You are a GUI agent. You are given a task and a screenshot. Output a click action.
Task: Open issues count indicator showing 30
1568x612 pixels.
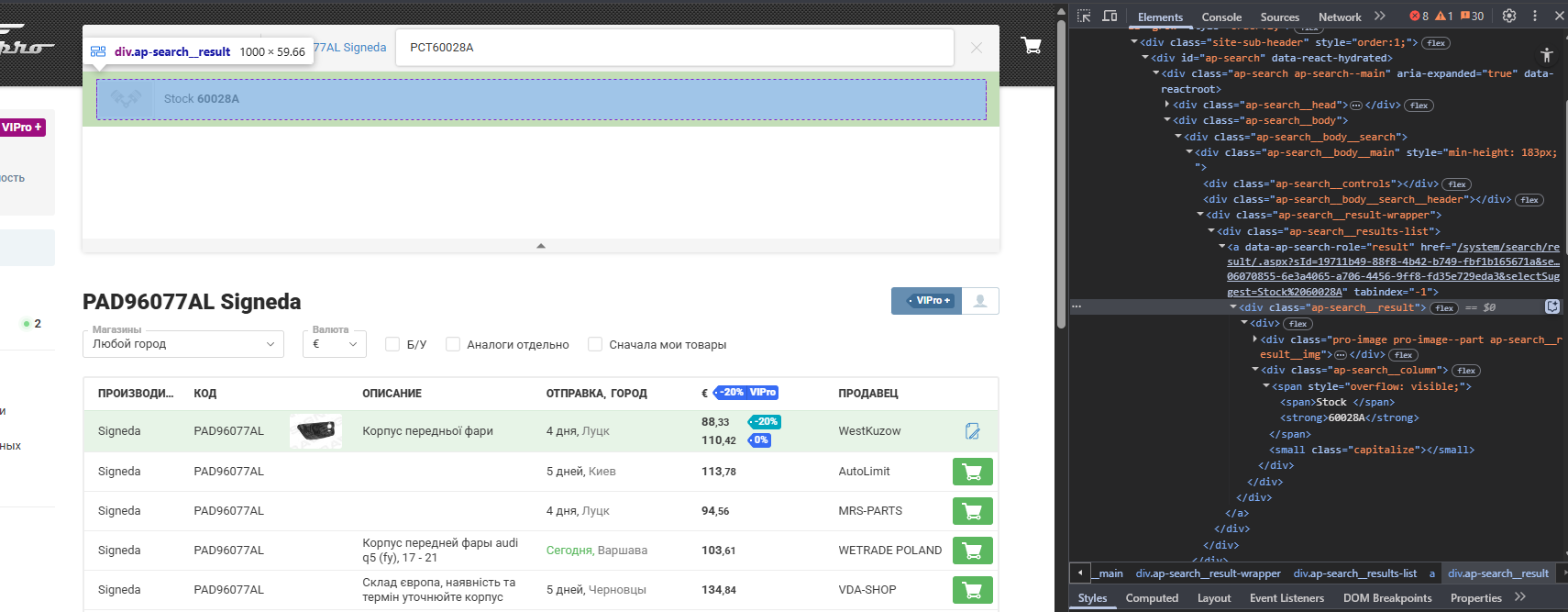coord(1473,16)
